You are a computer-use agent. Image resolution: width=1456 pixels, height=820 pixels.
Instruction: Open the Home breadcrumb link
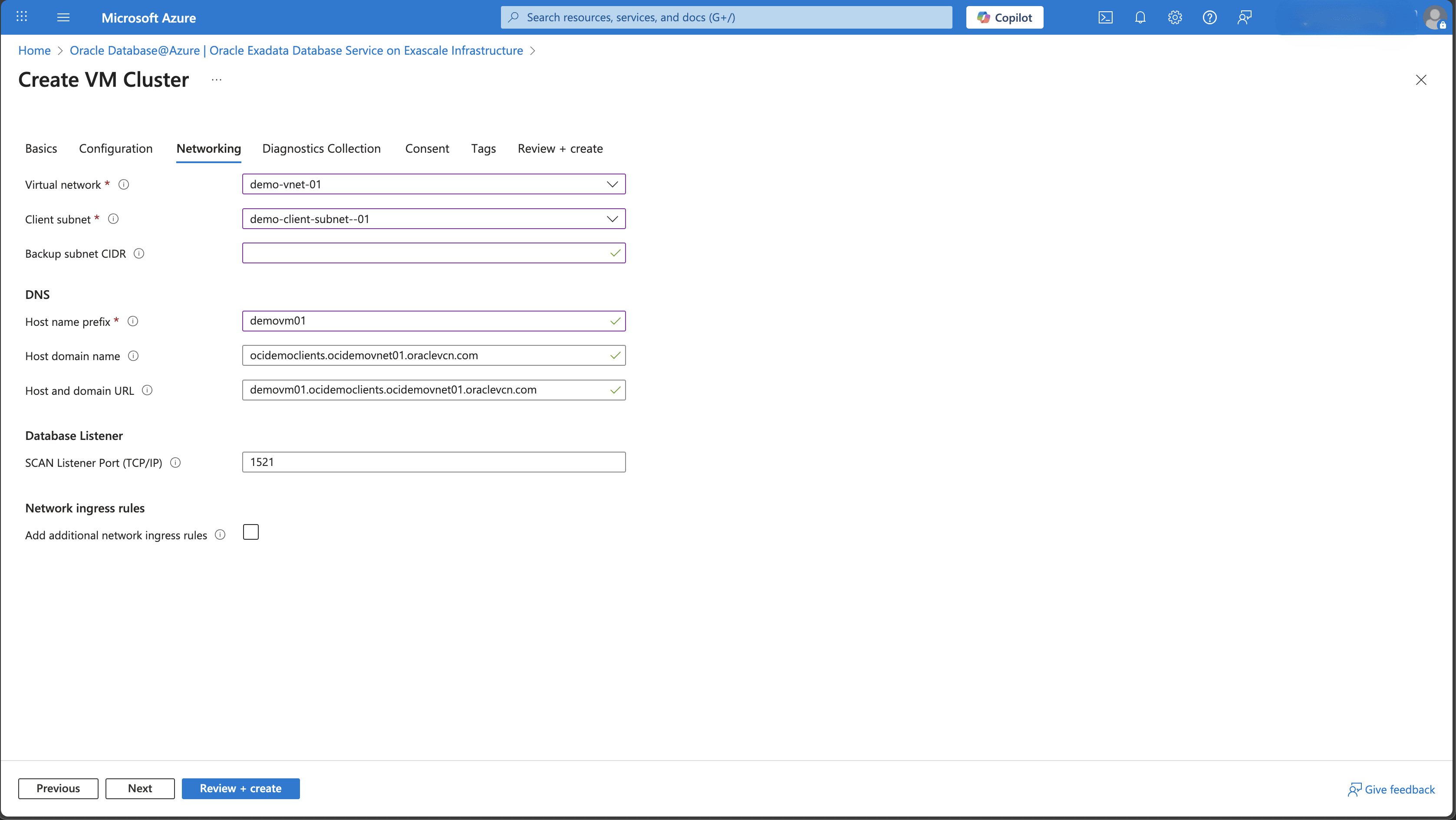coord(34,50)
